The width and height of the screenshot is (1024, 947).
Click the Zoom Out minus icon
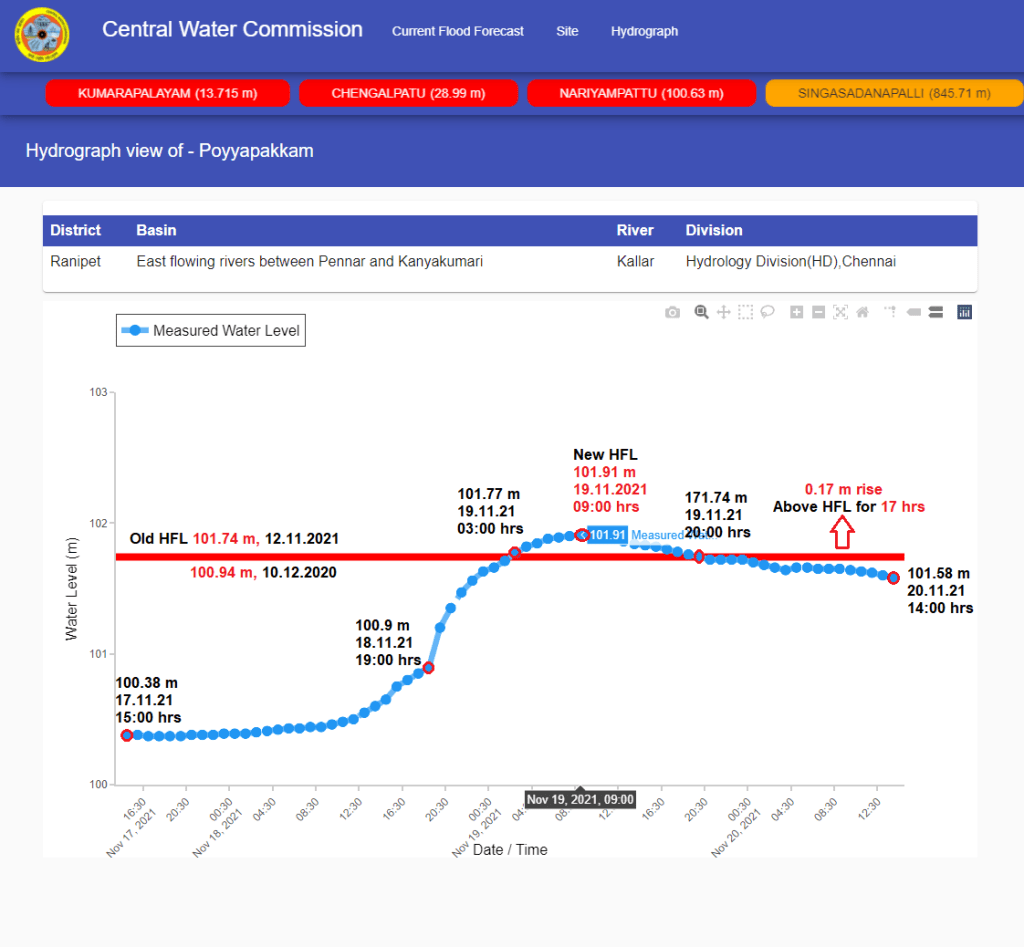tap(818, 312)
